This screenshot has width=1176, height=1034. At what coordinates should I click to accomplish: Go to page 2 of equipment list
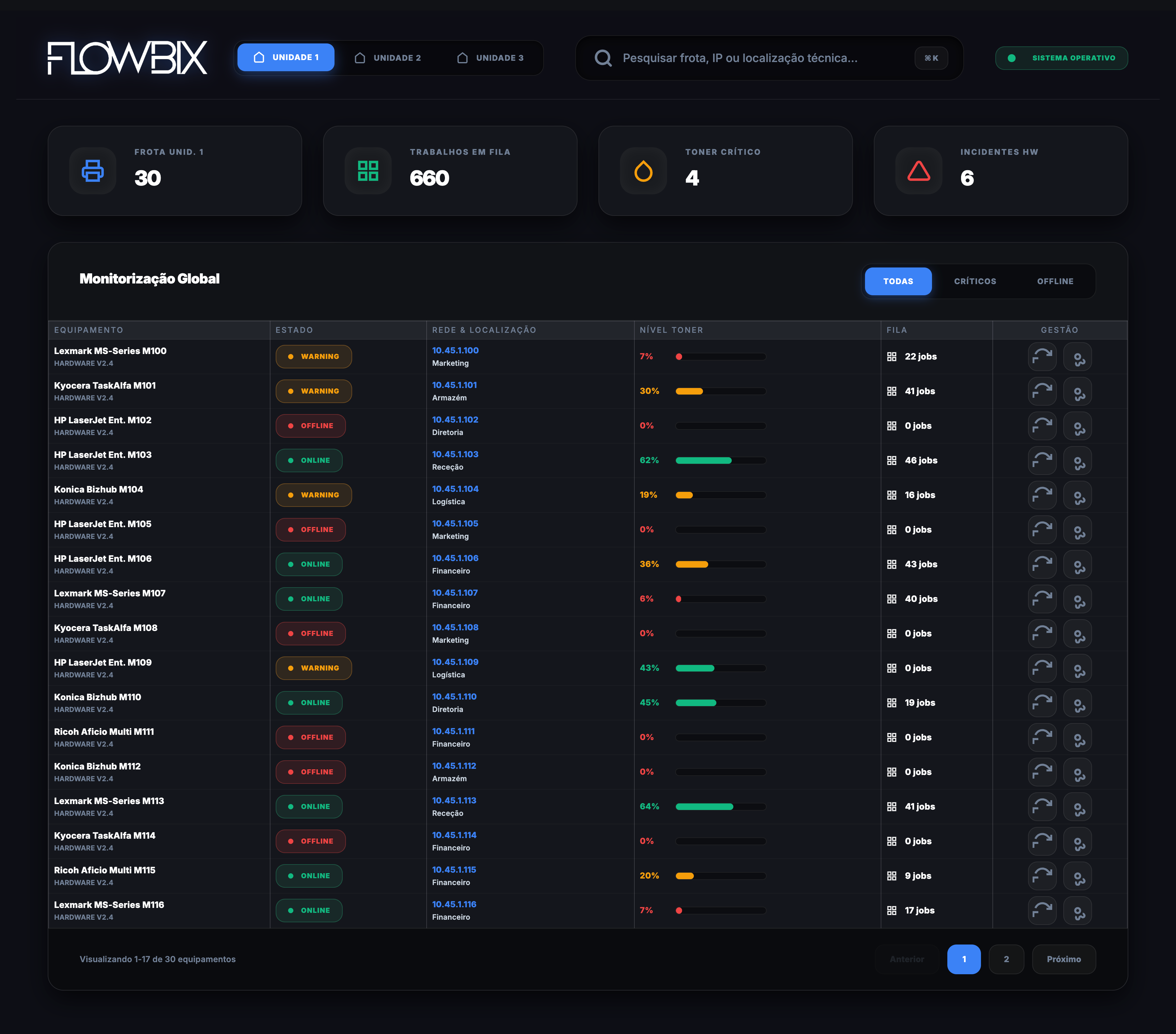[x=1006, y=959]
